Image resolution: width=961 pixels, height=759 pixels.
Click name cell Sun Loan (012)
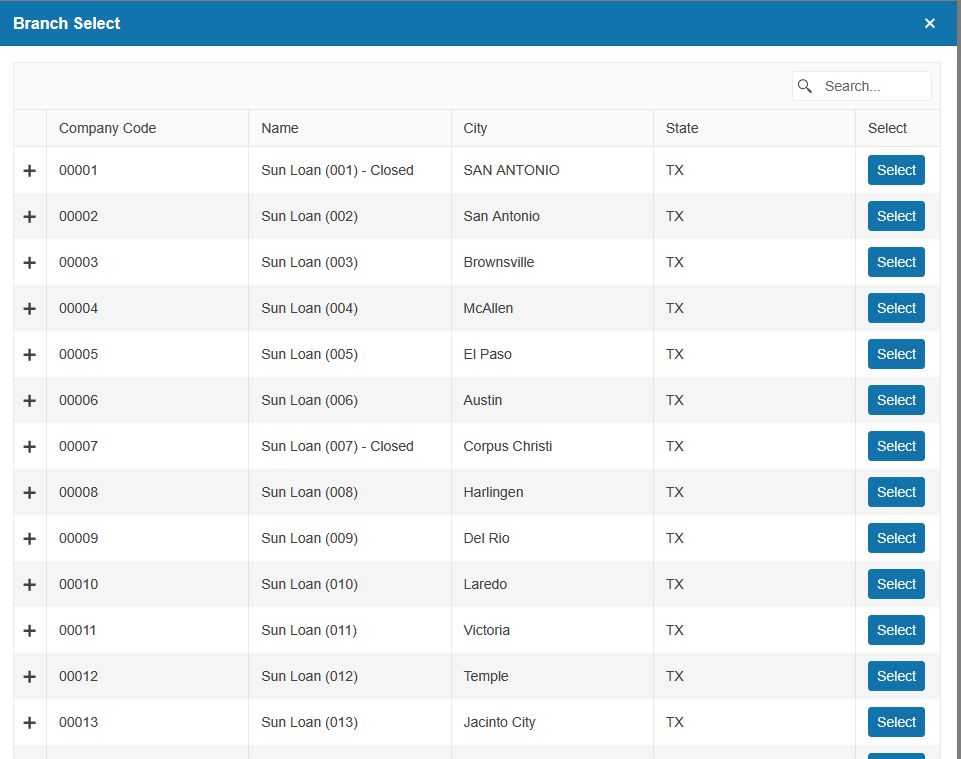350,676
